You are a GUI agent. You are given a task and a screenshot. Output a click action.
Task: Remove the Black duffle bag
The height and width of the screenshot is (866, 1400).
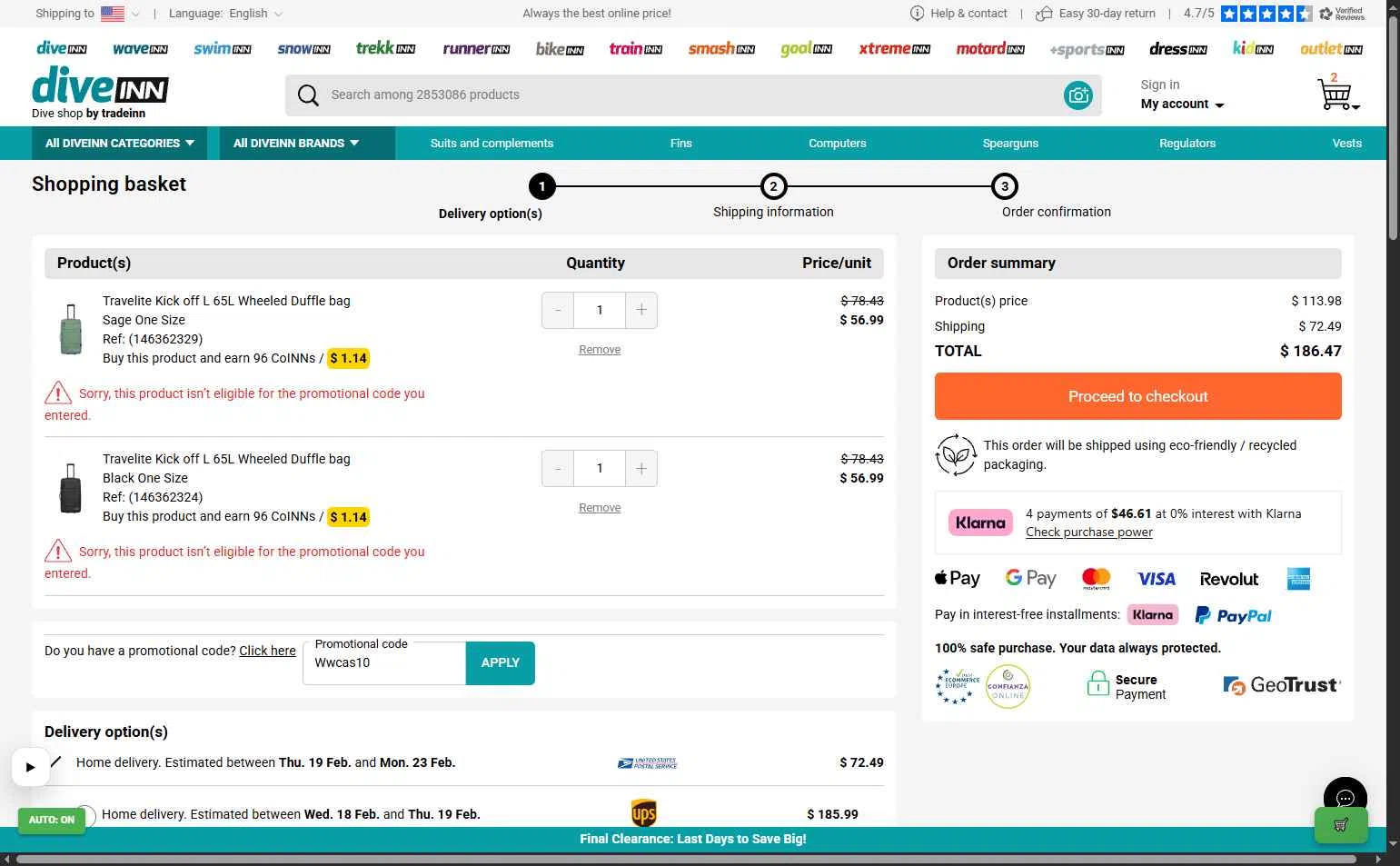[x=600, y=508]
